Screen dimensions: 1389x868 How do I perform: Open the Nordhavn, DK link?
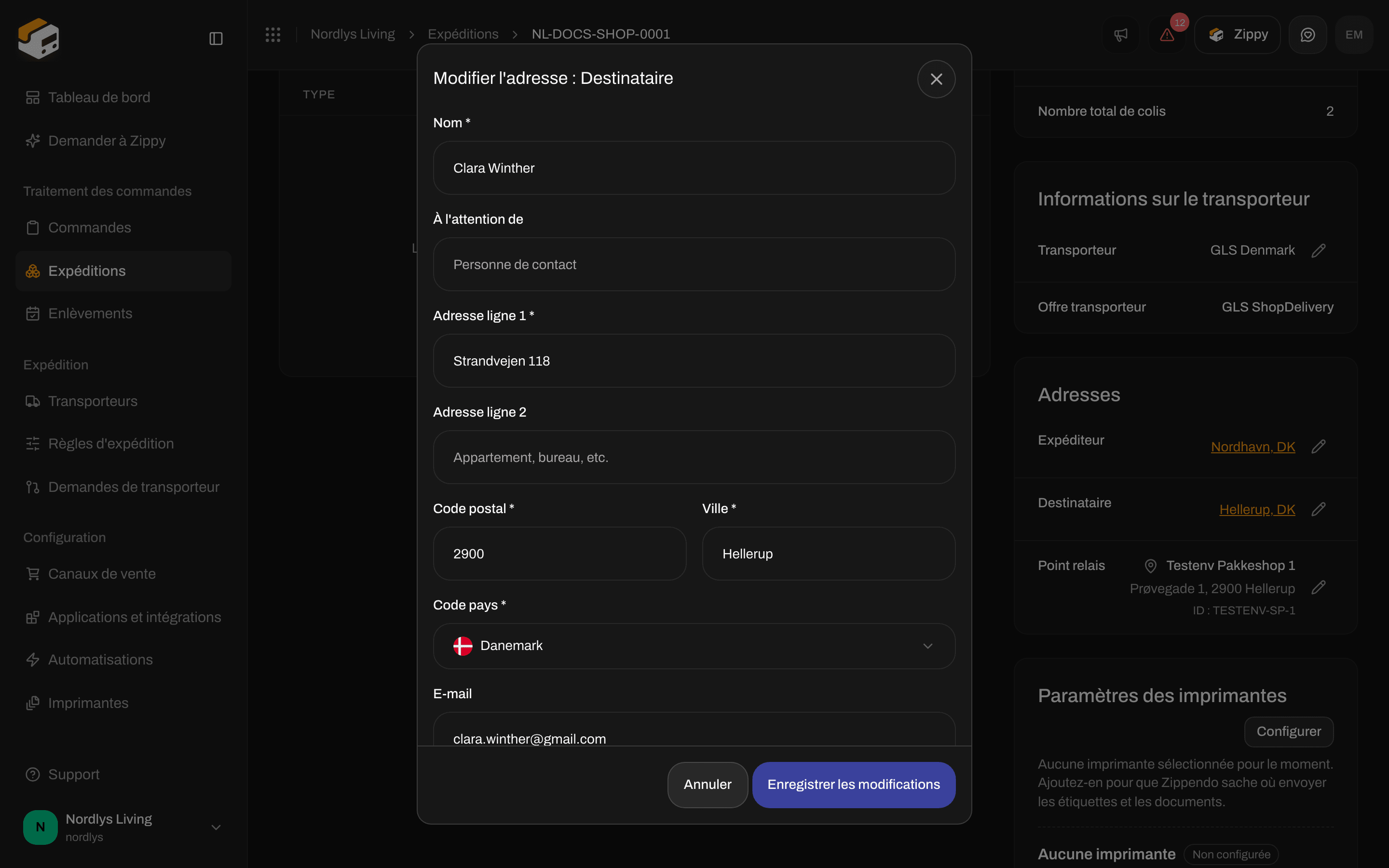point(1253,447)
